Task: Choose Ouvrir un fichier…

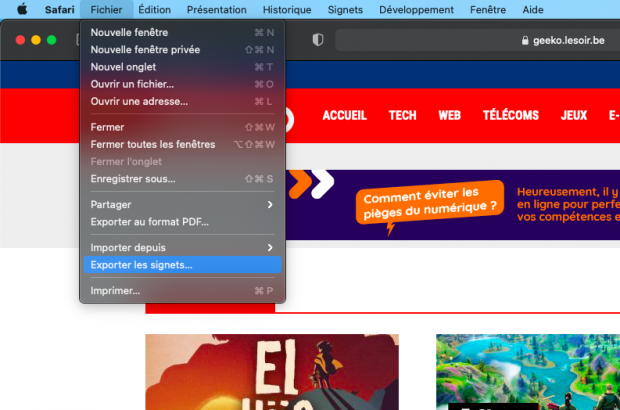Action: tap(182, 84)
